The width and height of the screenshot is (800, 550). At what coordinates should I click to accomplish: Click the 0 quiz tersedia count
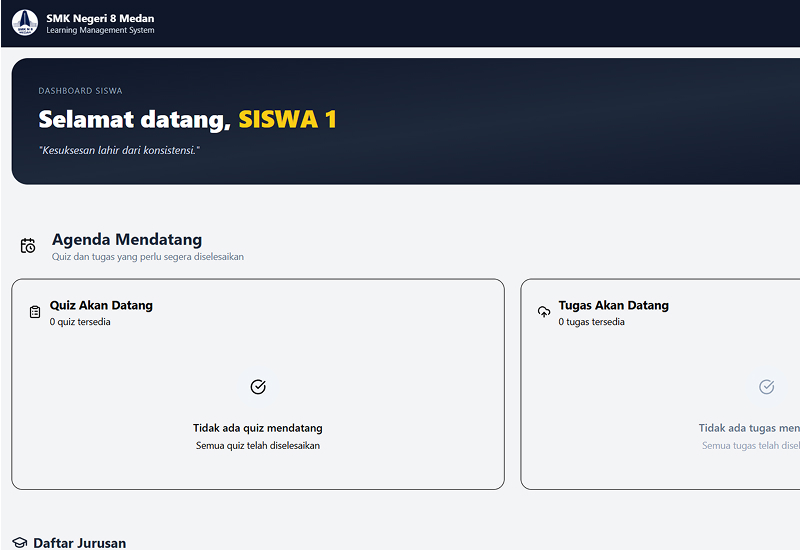point(80,322)
